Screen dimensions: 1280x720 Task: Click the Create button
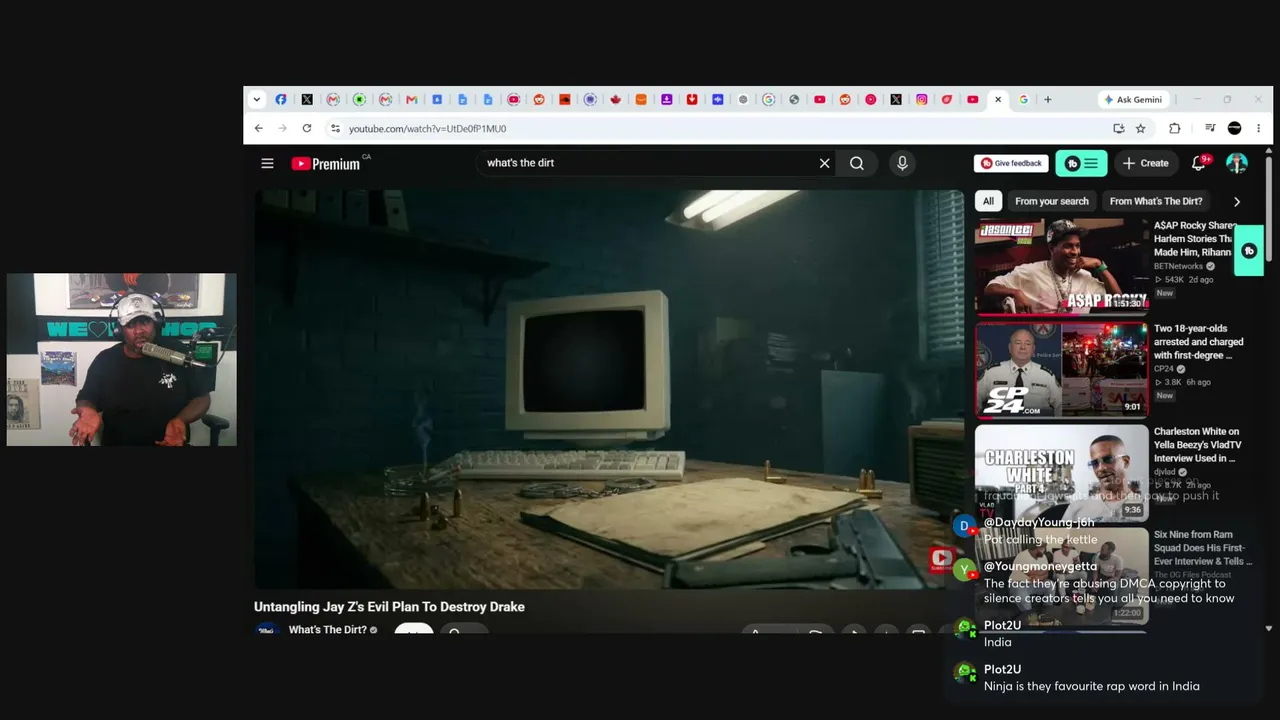coord(1145,163)
